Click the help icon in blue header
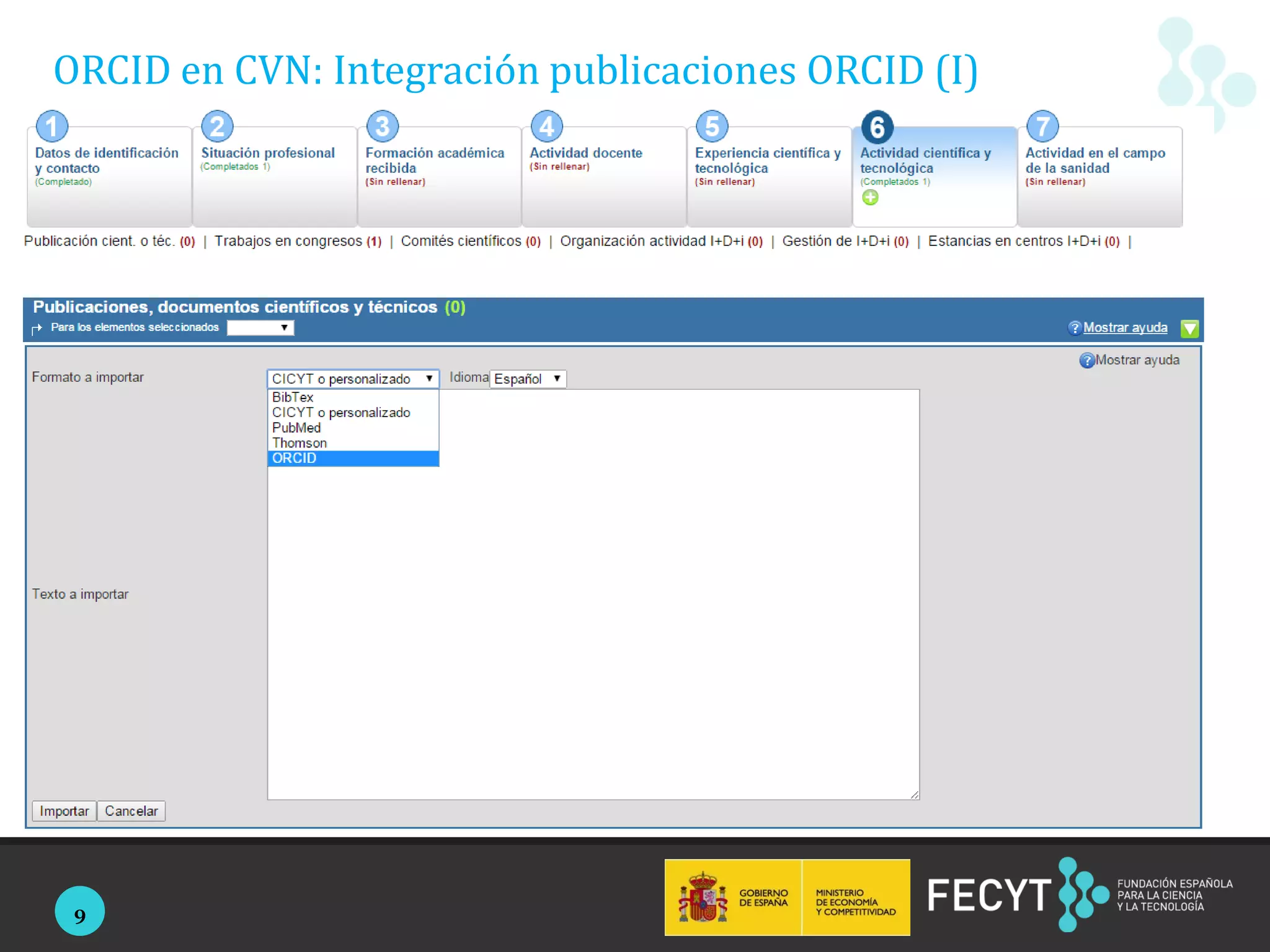The image size is (1270, 952). pos(1075,328)
